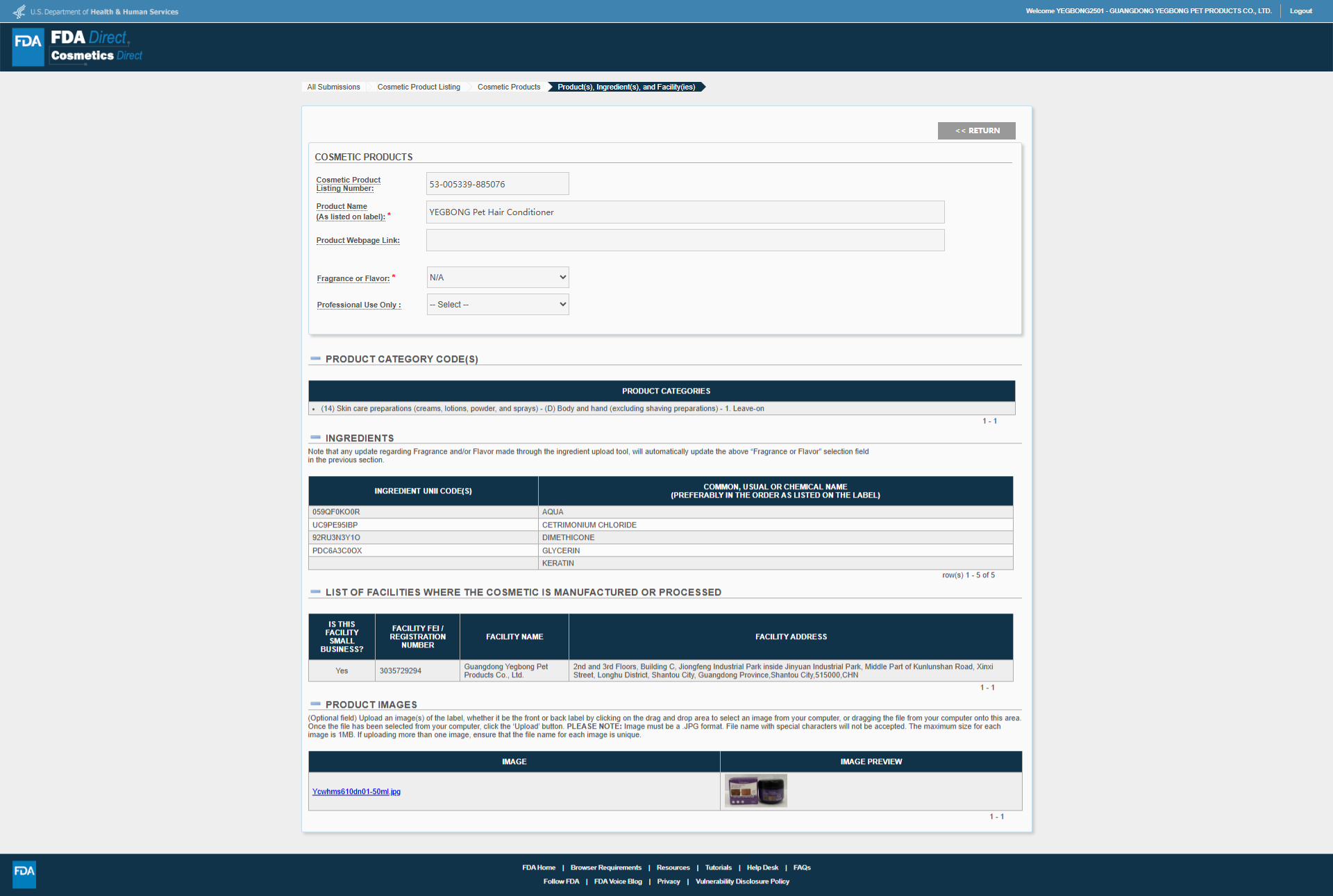Click the Product Categories table header
The width and height of the screenshot is (1333, 896).
pyautogui.click(x=662, y=391)
